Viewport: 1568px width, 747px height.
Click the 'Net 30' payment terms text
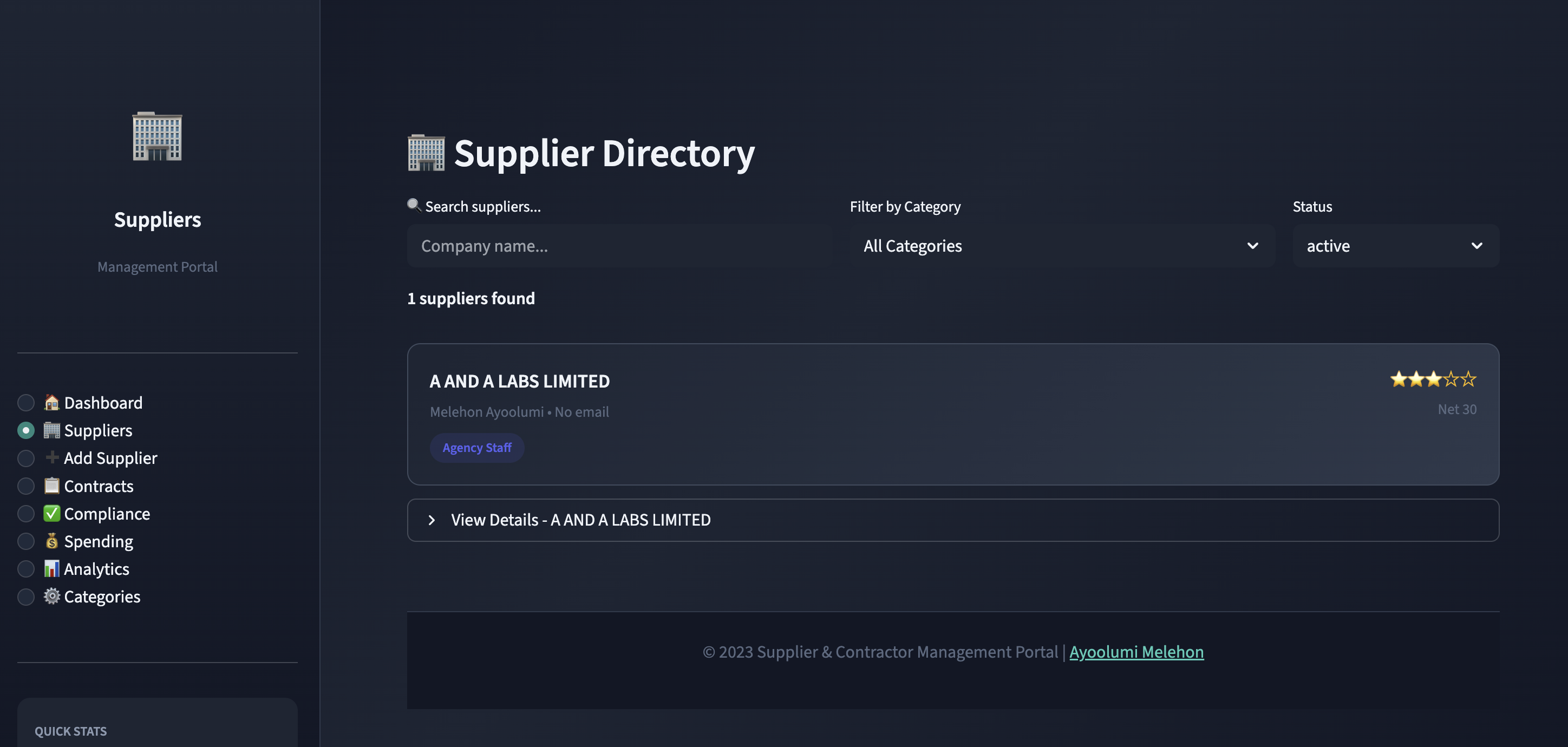1456,409
